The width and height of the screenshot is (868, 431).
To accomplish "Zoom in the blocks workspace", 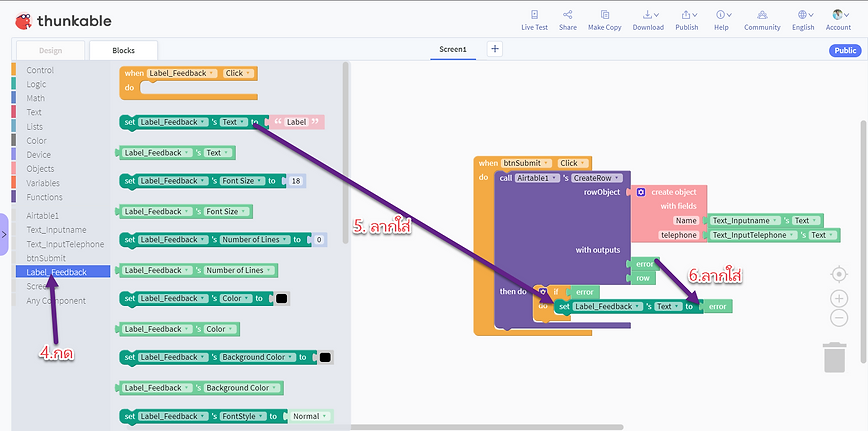I will point(839,299).
